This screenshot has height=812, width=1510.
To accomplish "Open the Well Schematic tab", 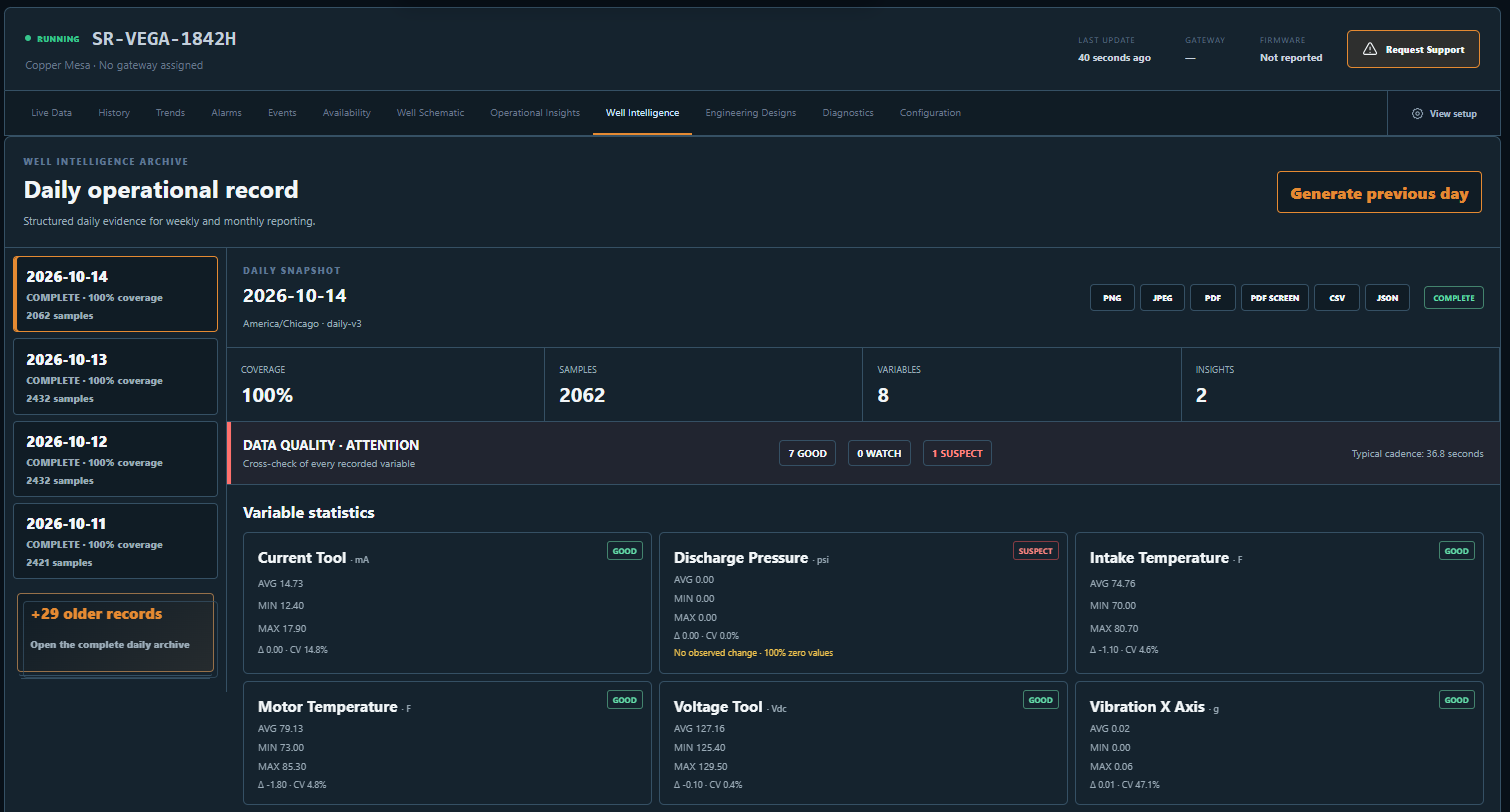I will tap(430, 113).
